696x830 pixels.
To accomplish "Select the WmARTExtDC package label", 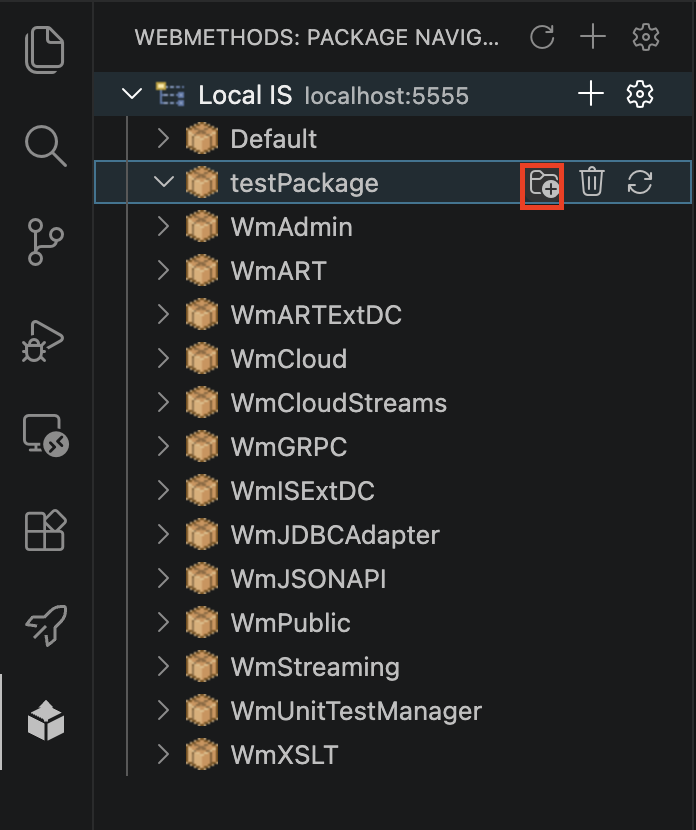I will click(316, 315).
